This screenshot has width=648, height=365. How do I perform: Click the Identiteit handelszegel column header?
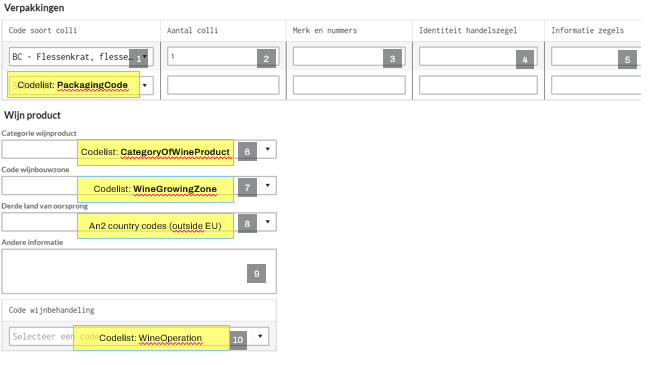click(468, 31)
